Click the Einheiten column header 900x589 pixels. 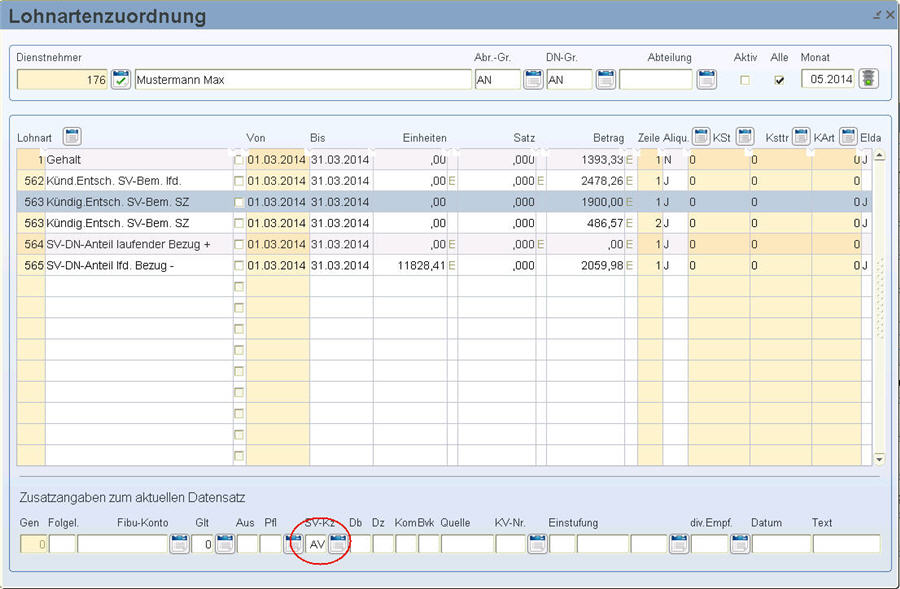coord(424,138)
